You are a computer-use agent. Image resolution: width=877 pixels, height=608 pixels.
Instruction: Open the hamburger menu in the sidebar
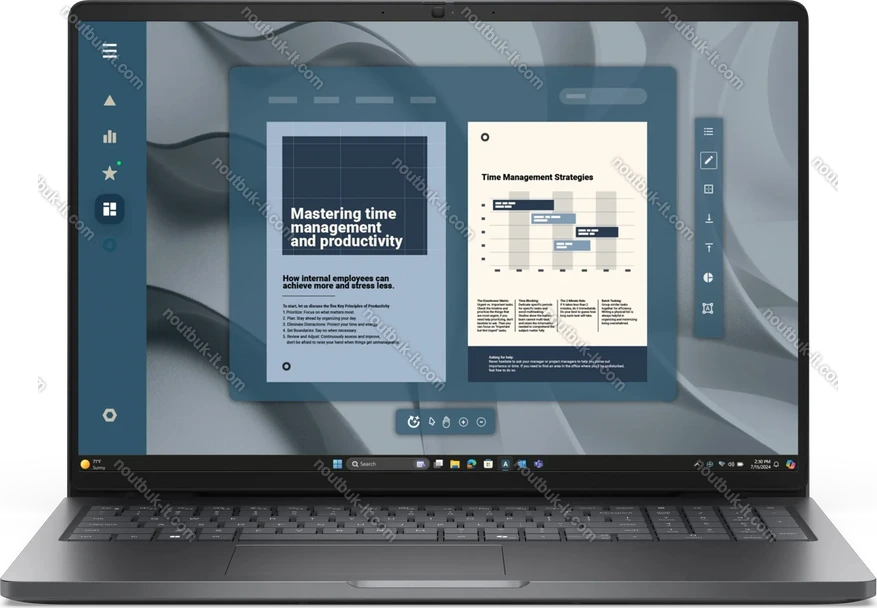point(110,51)
